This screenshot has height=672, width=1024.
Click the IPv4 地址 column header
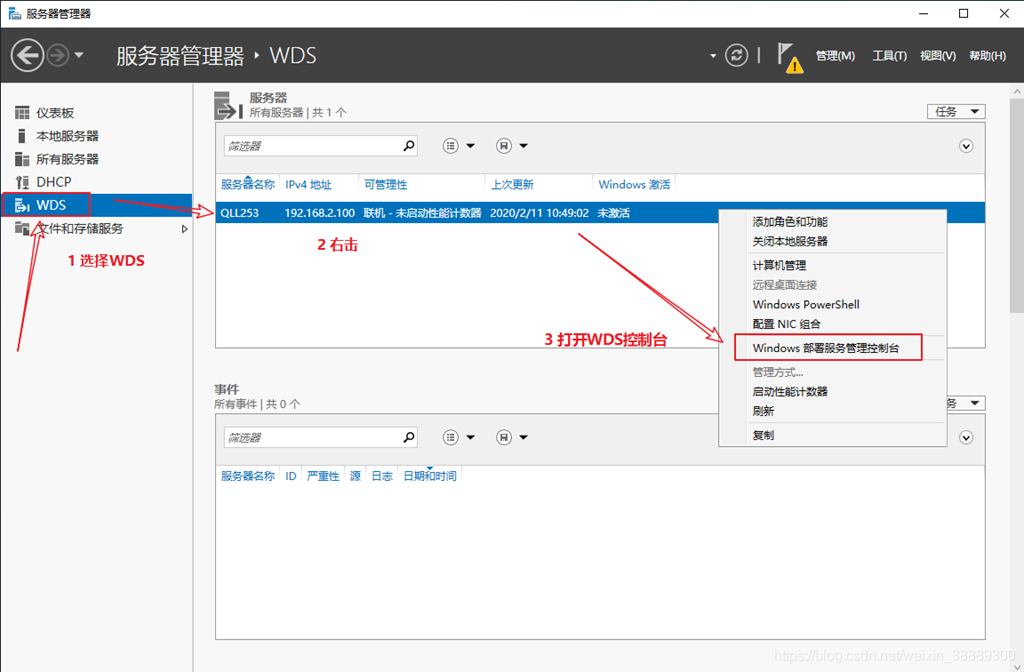click(x=308, y=185)
